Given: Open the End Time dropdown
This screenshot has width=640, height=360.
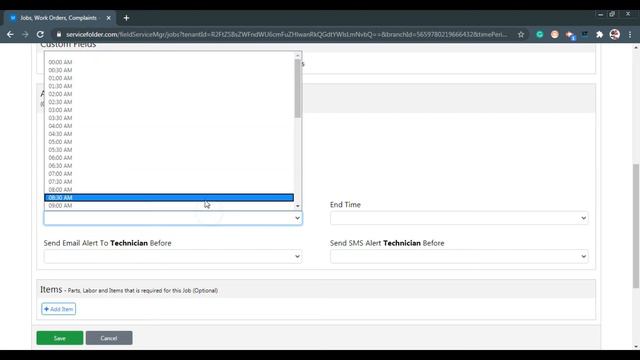Looking at the screenshot, I should [459, 218].
